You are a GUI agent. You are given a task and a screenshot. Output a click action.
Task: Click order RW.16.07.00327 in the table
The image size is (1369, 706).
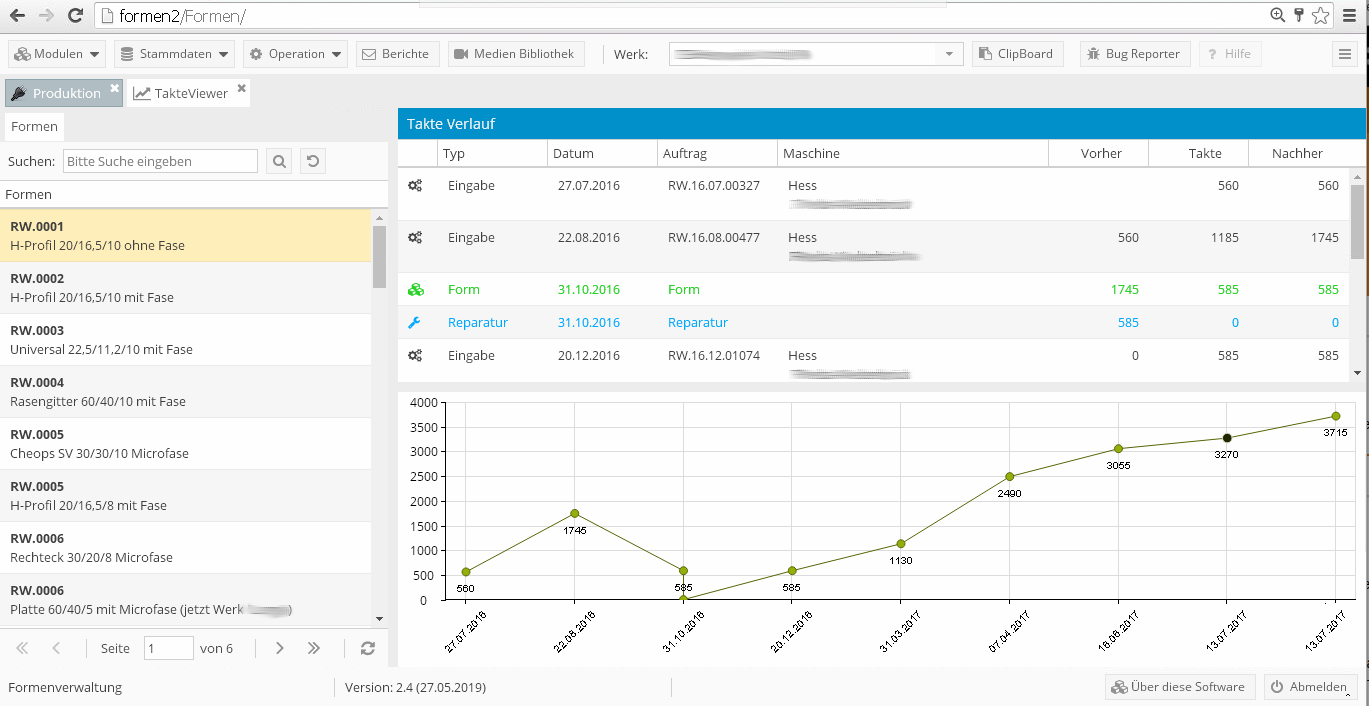pos(714,185)
